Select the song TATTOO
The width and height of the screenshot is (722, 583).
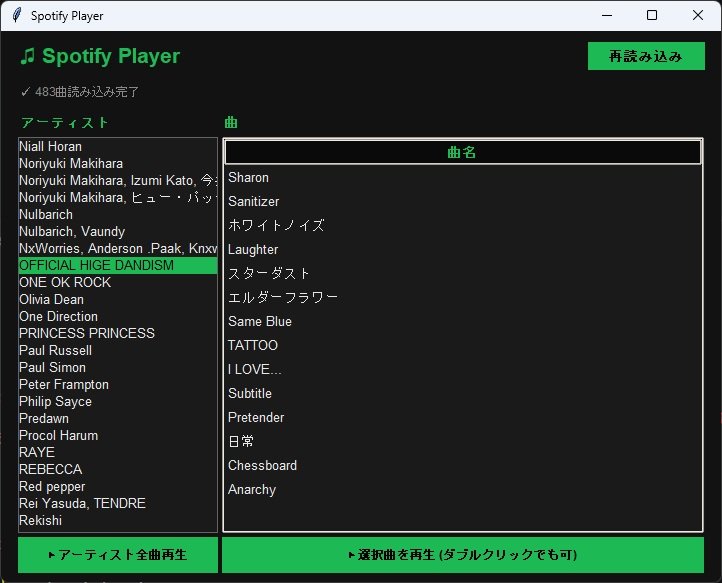(x=462, y=345)
